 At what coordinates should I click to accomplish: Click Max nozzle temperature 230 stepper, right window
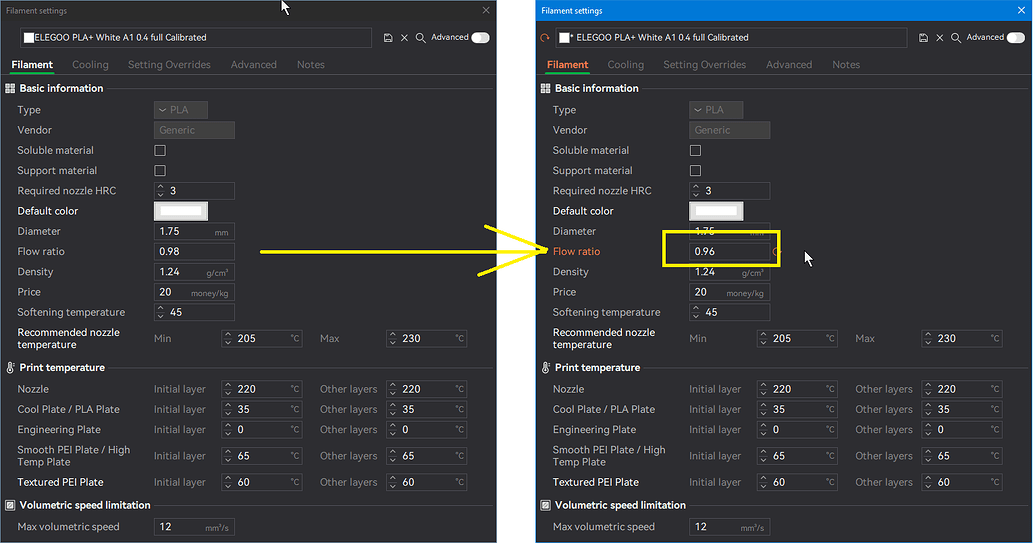point(928,338)
